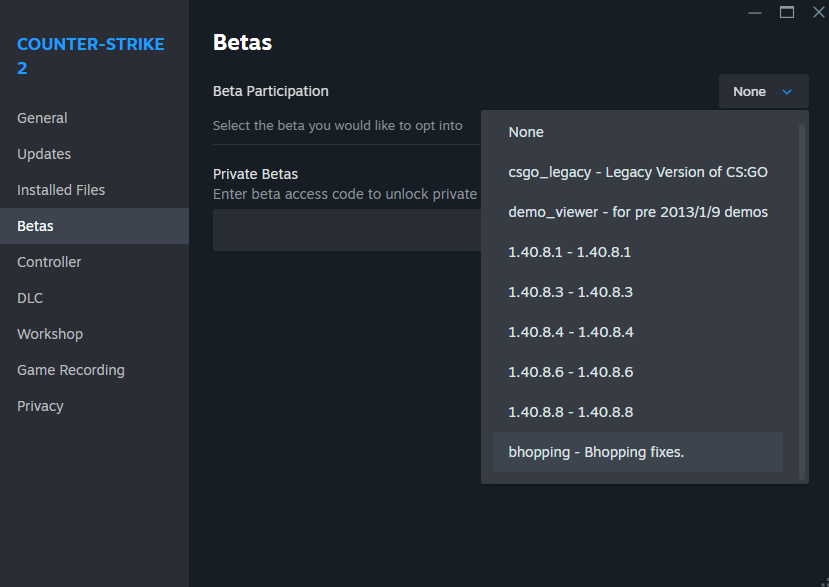Open the Beta Participation dropdown showing None

click(x=763, y=91)
